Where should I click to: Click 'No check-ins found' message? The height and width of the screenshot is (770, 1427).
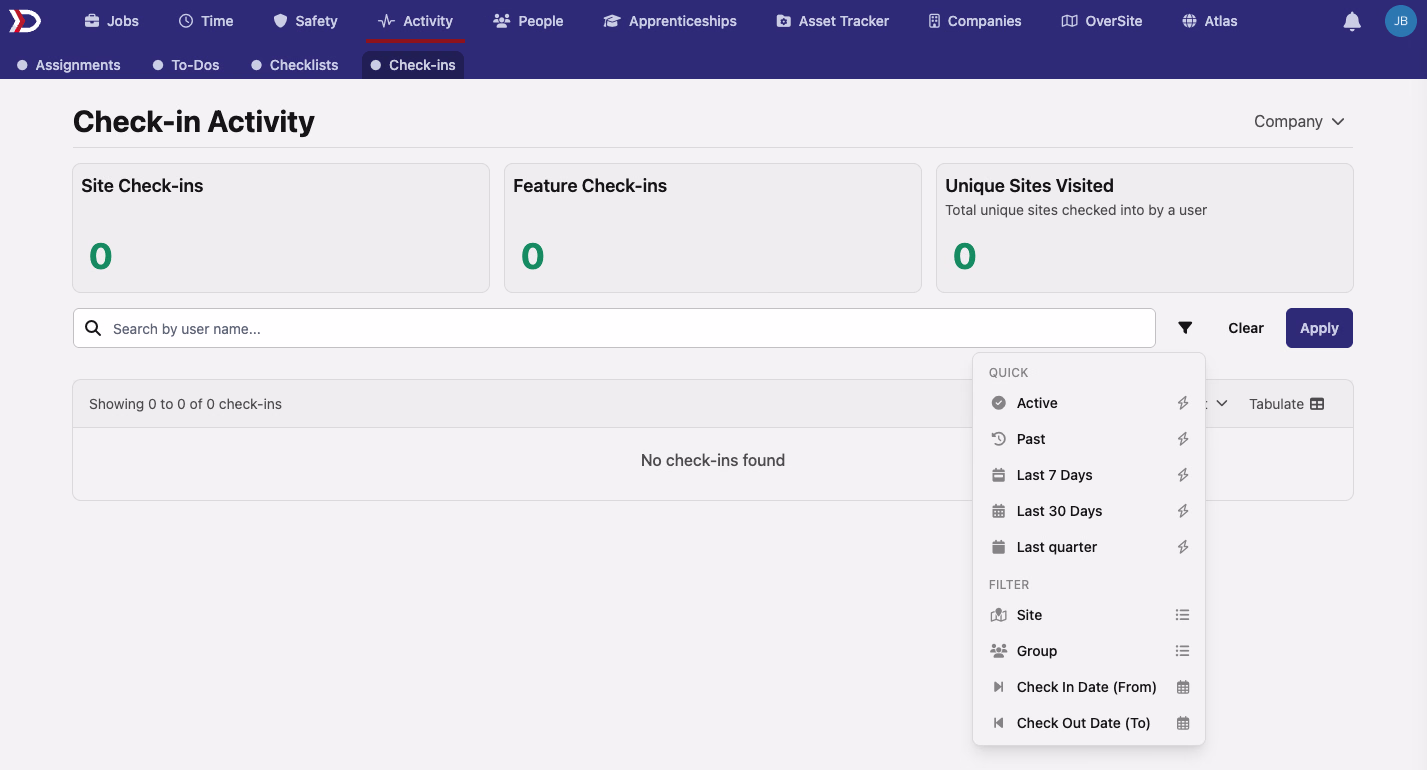tap(713, 460)
